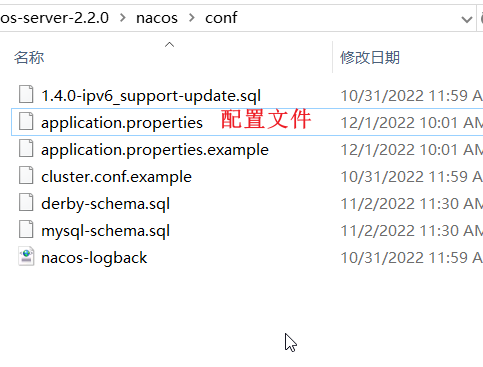Click the application.properties.example file icon

(26, 148)
